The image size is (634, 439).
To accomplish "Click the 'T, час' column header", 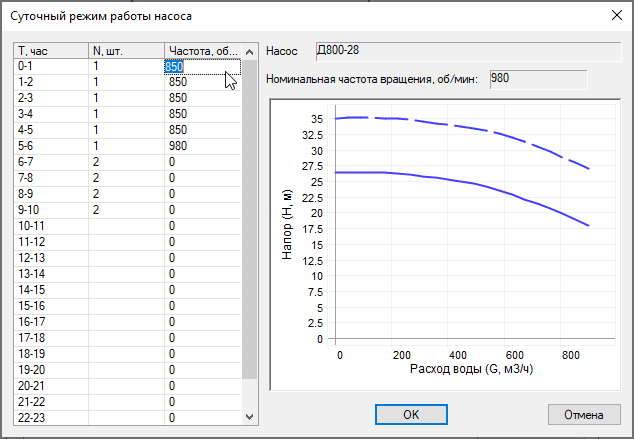I will tap(50, 50).
